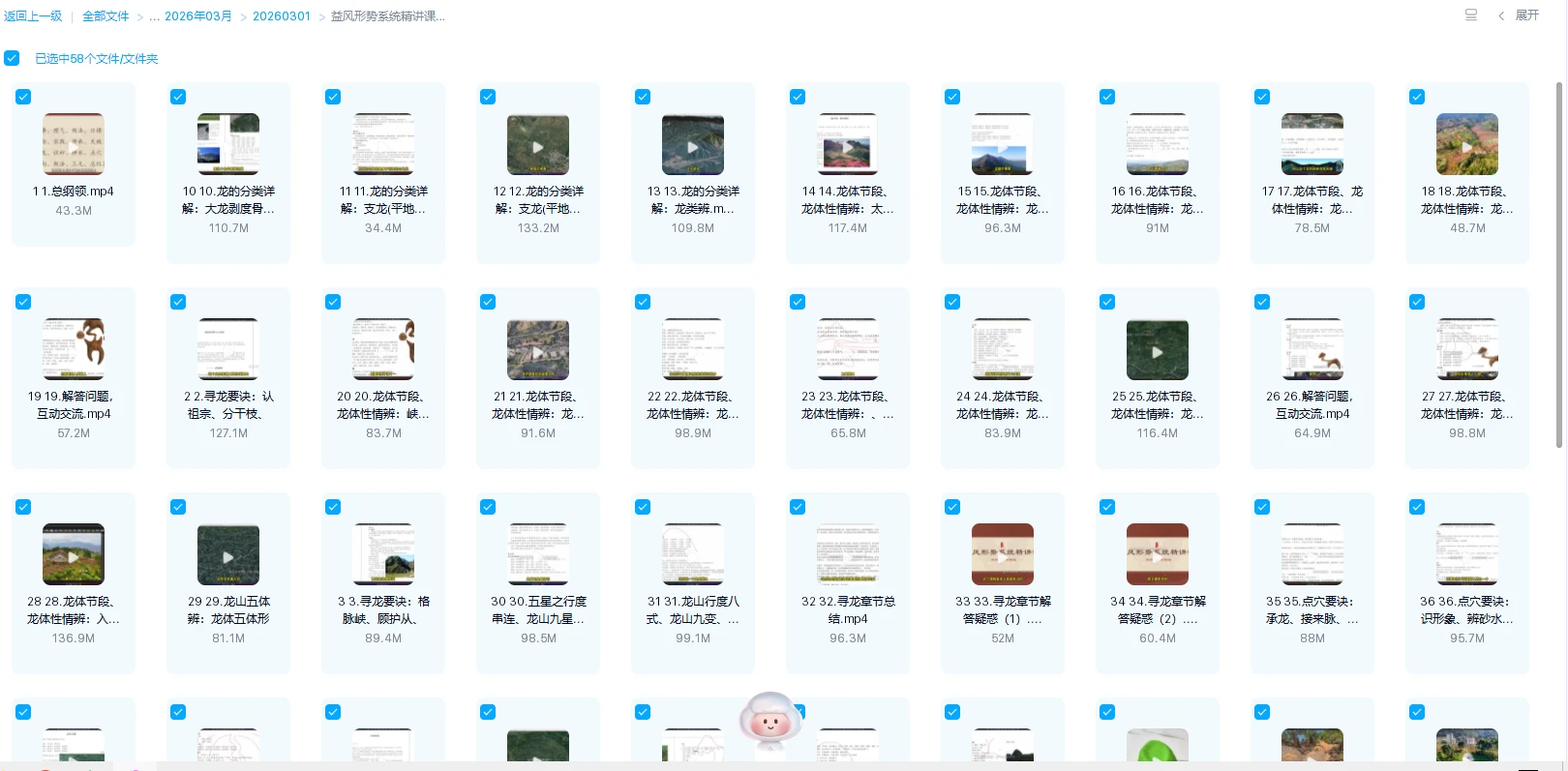Click the list view mode icon
Image resolution: width=1568 pixels, height=771 pixels.
[x=1470, y=15]
